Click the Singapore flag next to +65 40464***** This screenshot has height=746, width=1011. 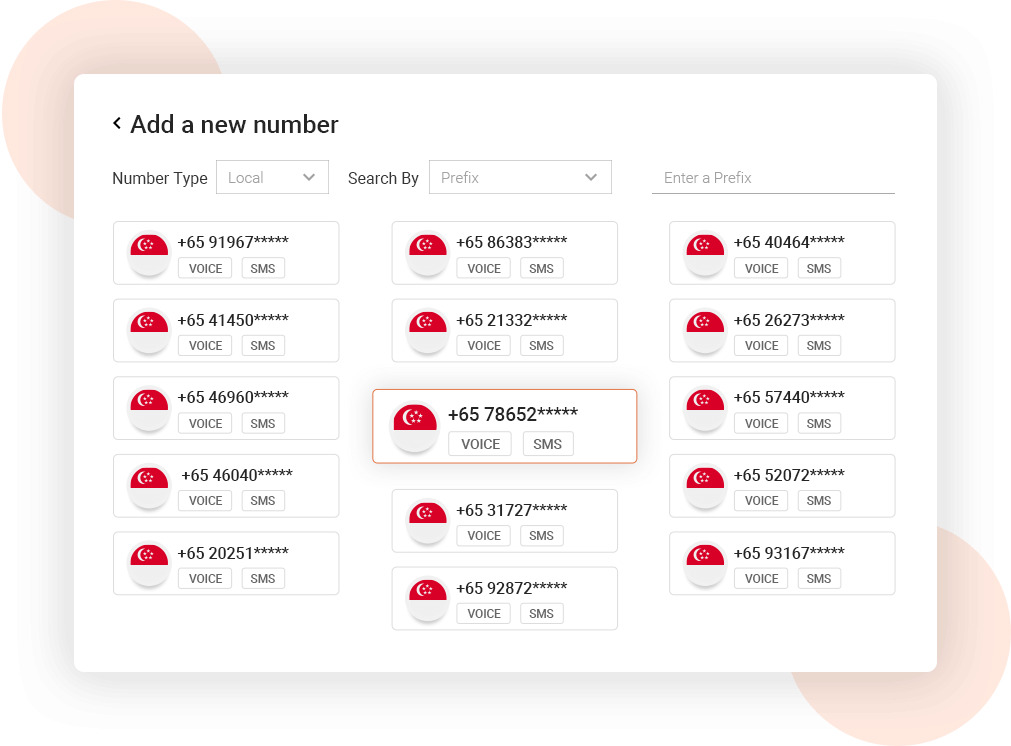pyautogui.click(x=705, y=253)
